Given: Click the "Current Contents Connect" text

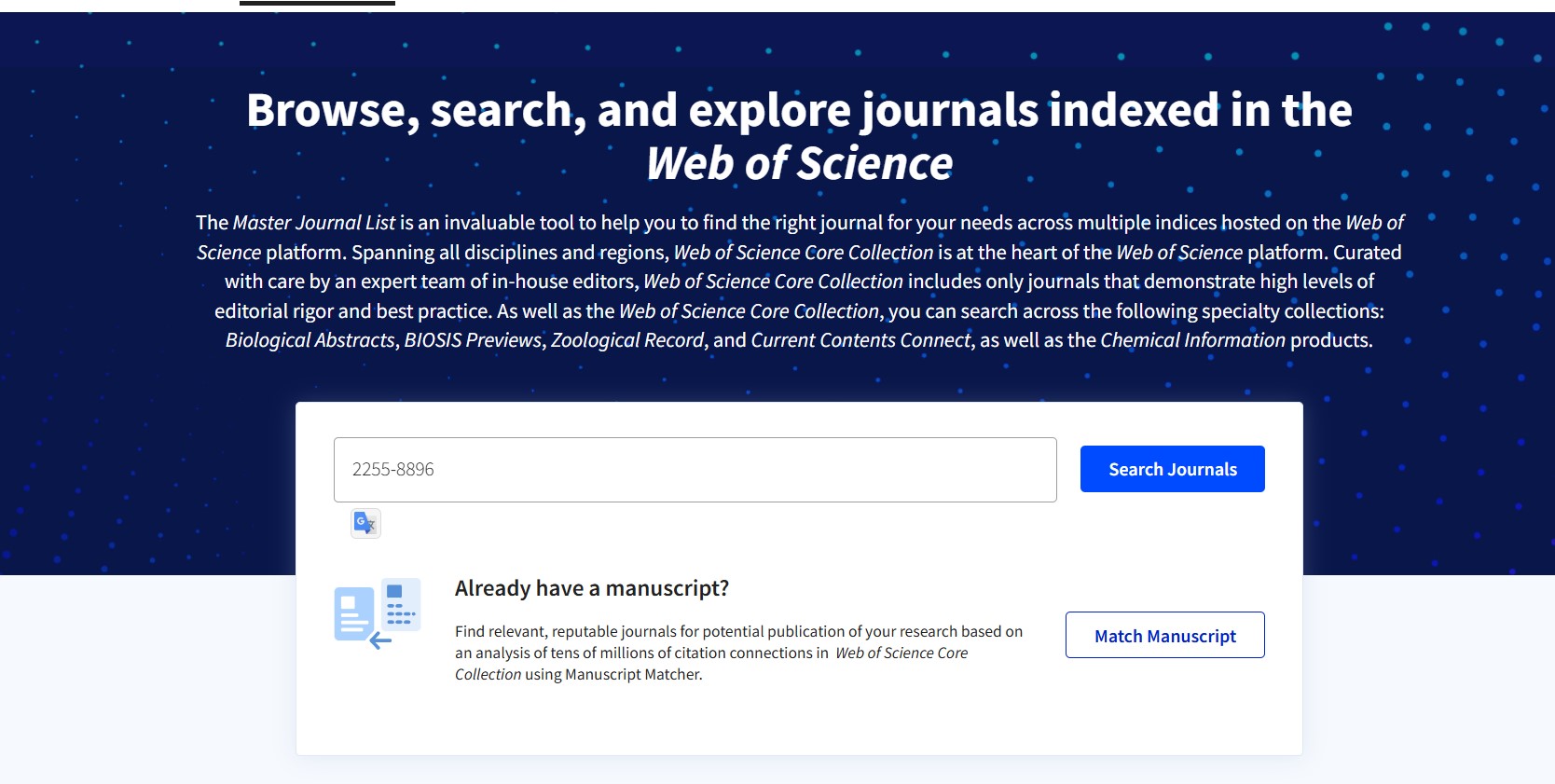Looking at the screenshot, I should click(860, 340).
